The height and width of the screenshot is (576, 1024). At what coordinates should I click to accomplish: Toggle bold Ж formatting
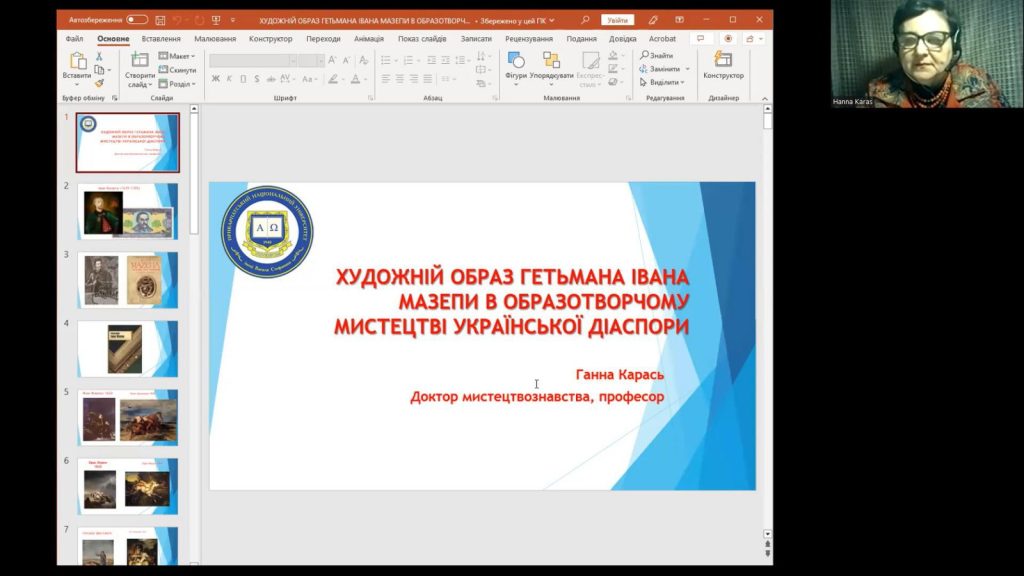tap(215, 79)
